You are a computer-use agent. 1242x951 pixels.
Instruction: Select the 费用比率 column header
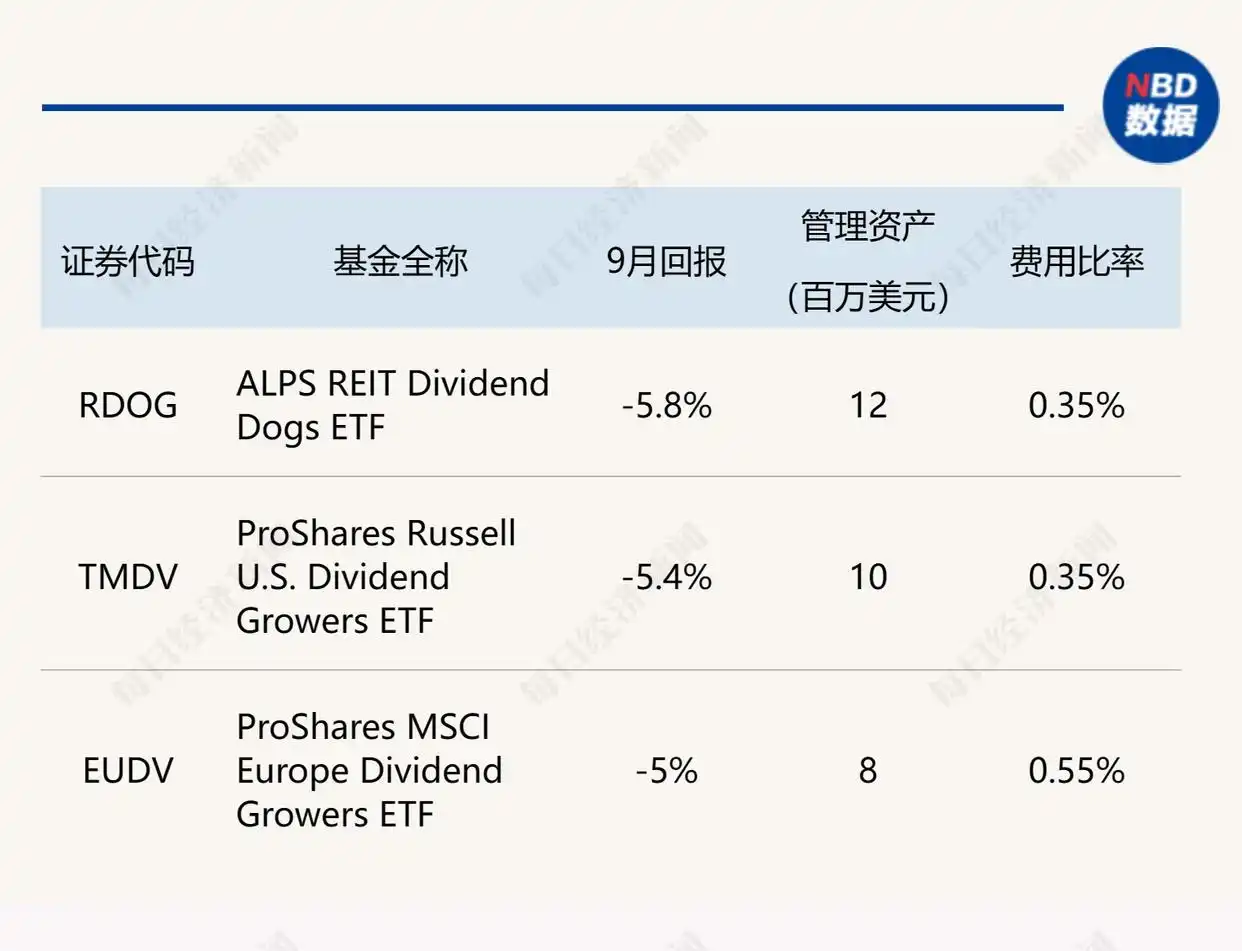pyautogui.click(x=1076, y=261)
